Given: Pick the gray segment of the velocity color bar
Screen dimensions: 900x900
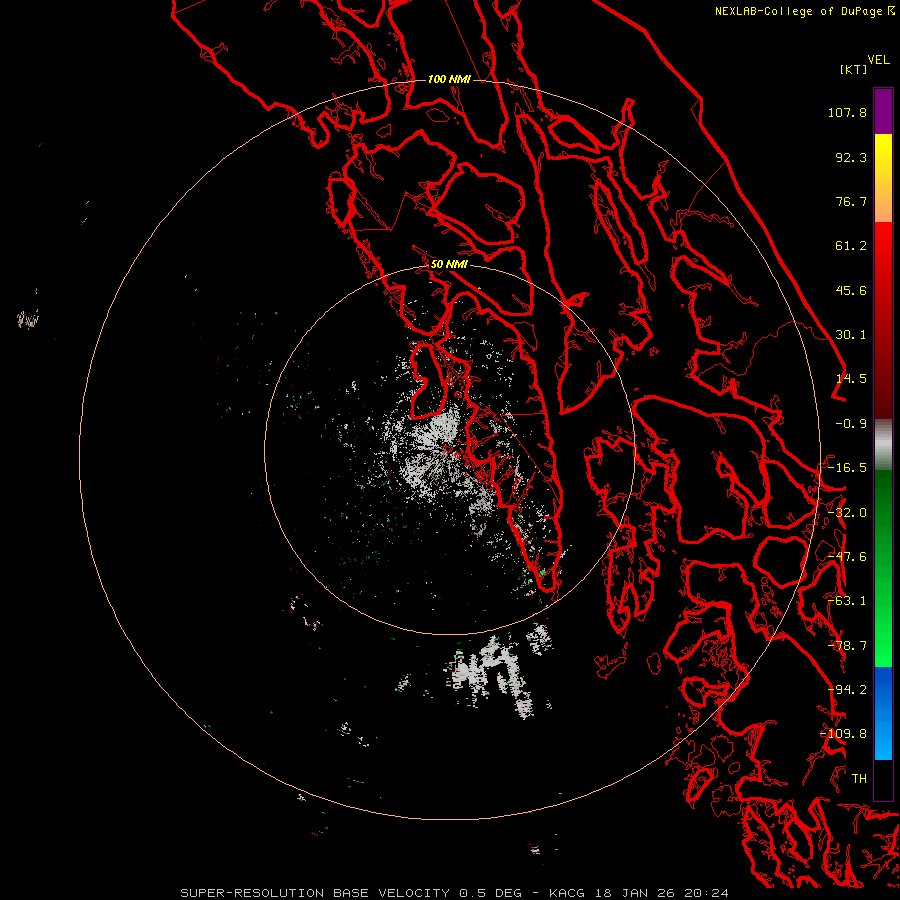Looking at the screenshot, I should [883, 445].
